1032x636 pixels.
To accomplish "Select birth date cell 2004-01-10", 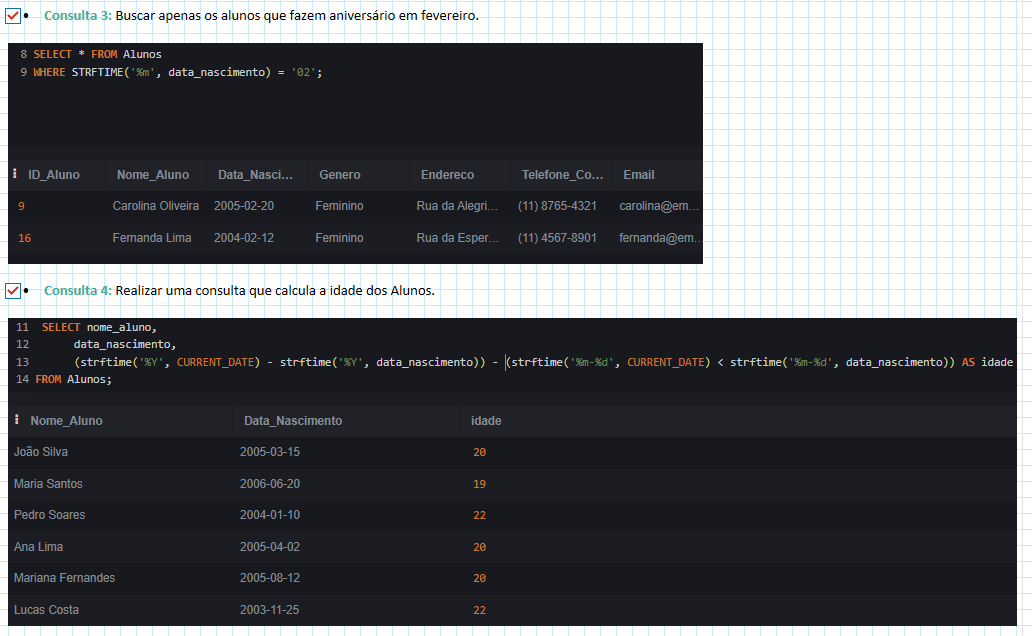I will tap(270, 515).
